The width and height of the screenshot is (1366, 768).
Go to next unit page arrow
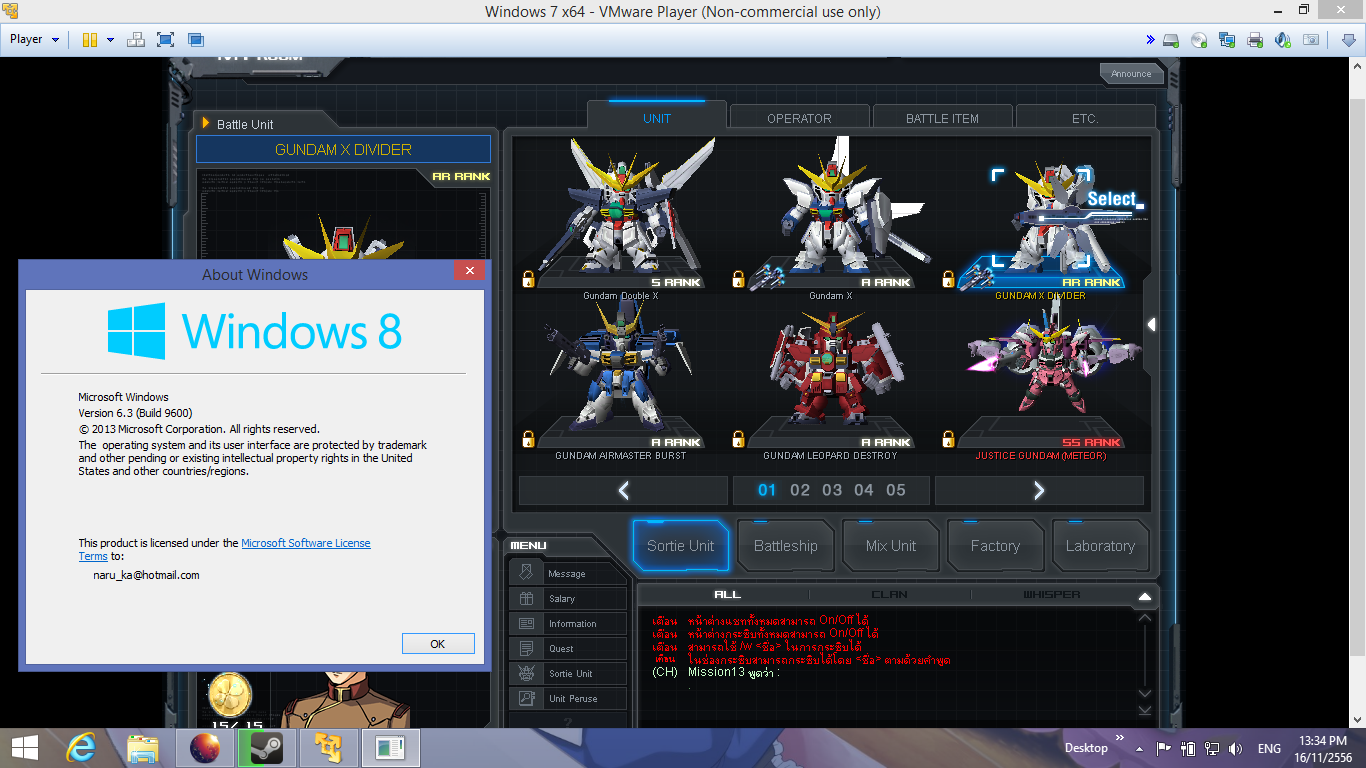coord(1039,490)
